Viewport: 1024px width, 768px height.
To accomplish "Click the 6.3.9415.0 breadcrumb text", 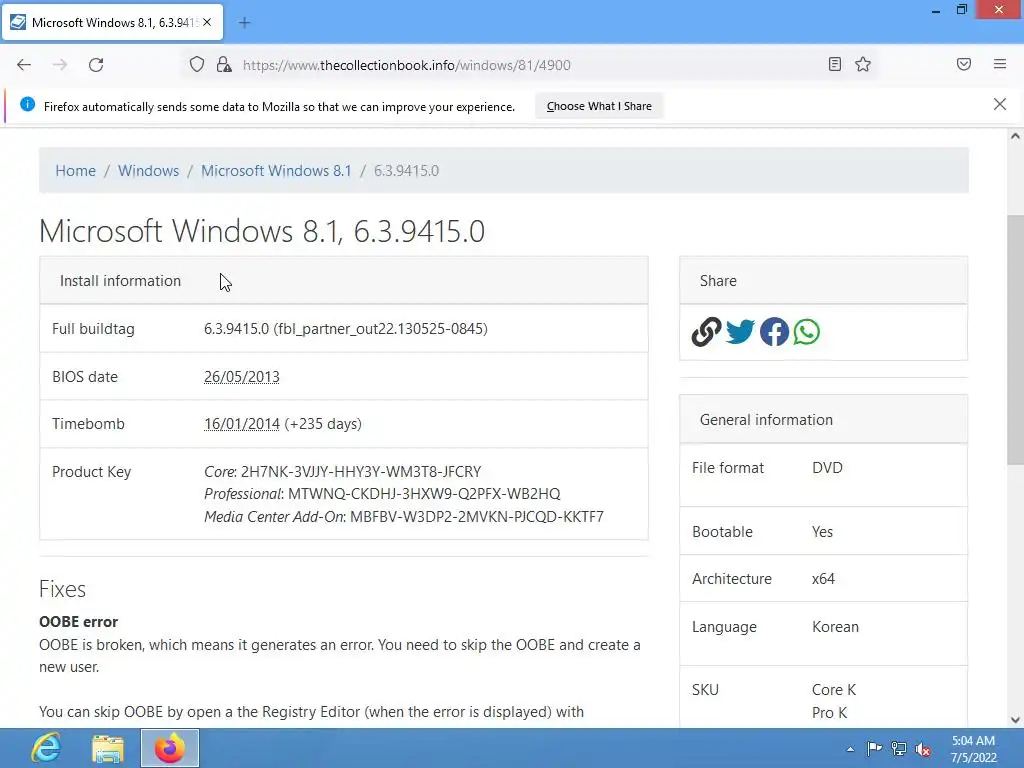I will pyautogui.click(x=406, y=170).
